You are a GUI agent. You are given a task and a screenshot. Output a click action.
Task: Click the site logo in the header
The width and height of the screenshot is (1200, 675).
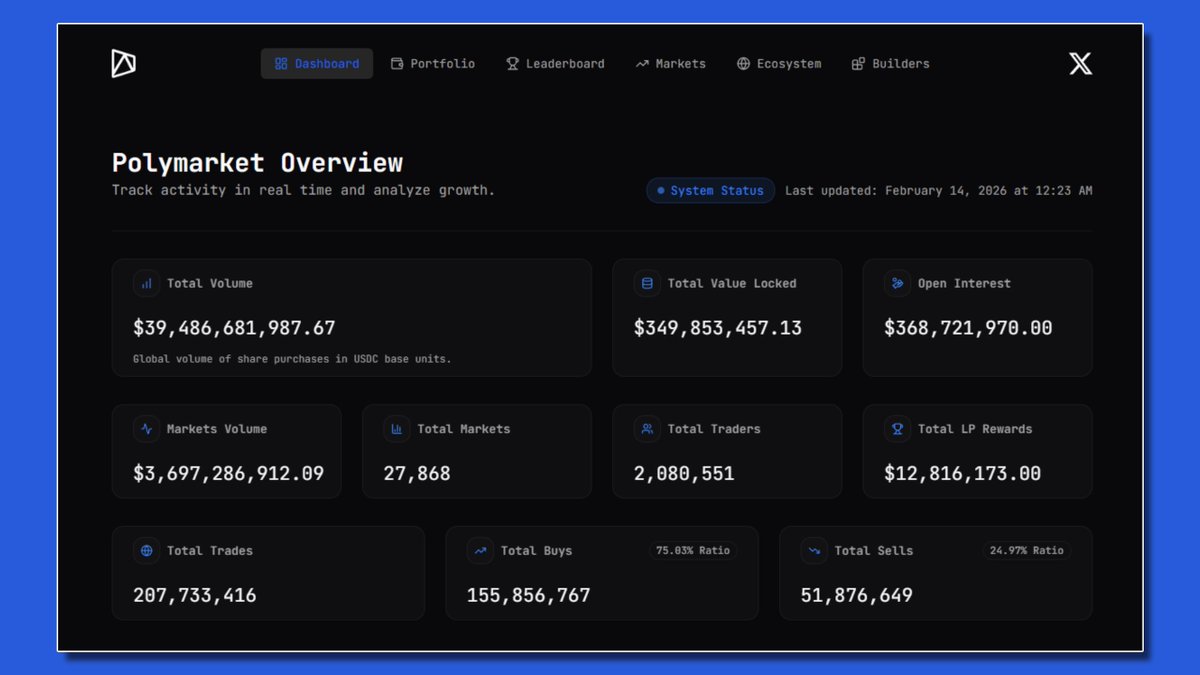coord(123,63)
